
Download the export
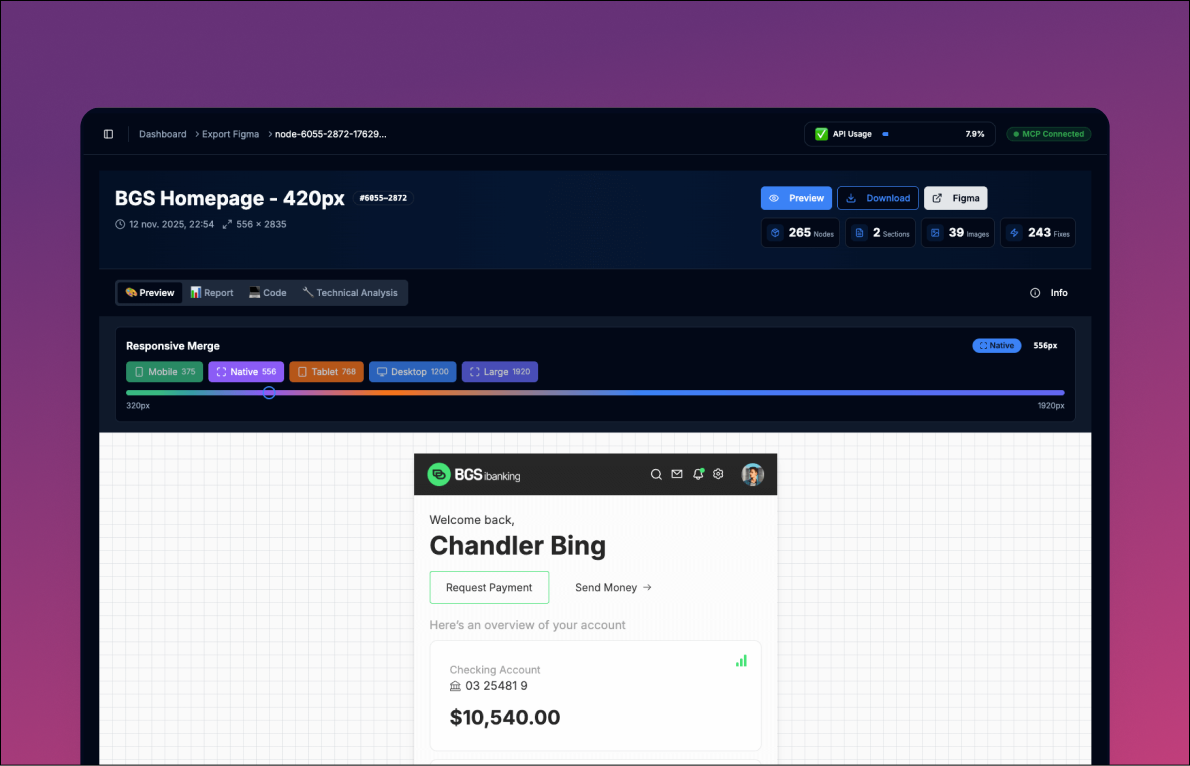click(877, 198)
